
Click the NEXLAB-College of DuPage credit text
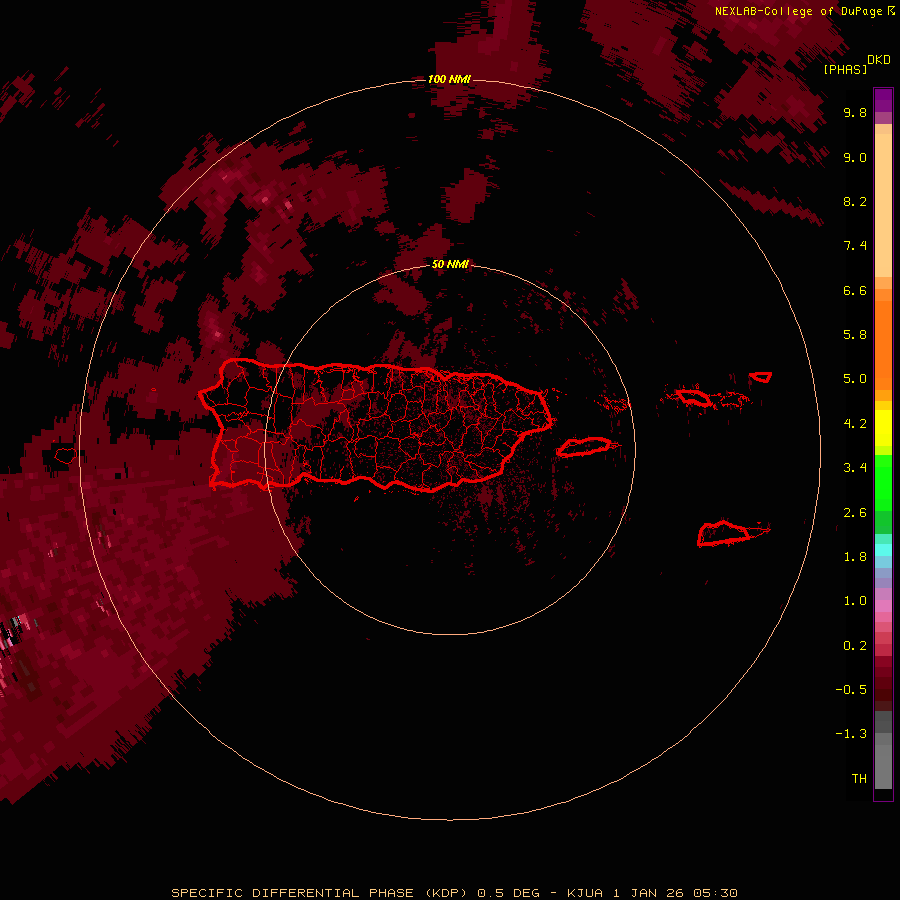[x=798, y=11]
